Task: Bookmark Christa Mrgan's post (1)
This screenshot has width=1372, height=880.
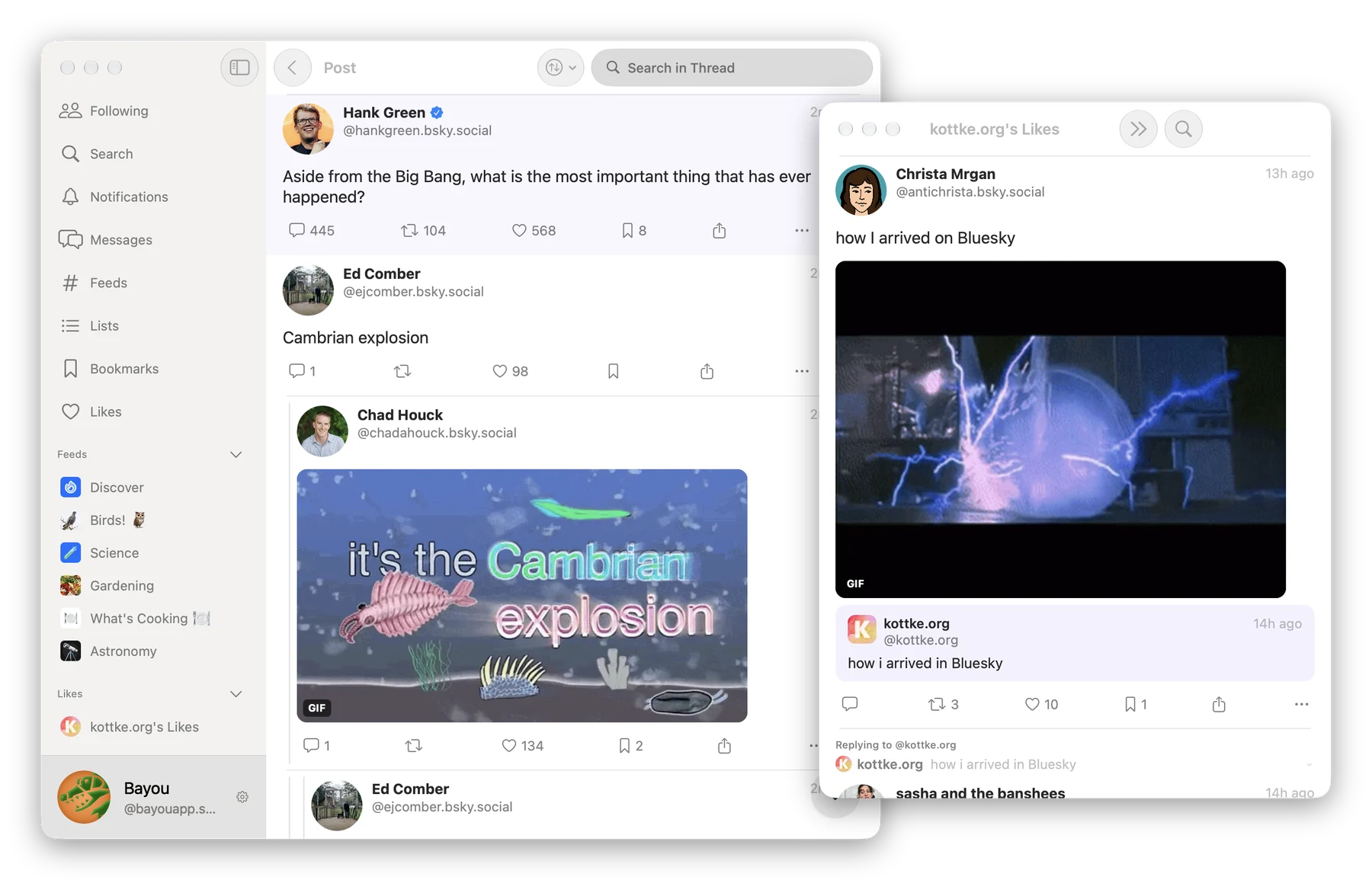Action: [1136, 704]
